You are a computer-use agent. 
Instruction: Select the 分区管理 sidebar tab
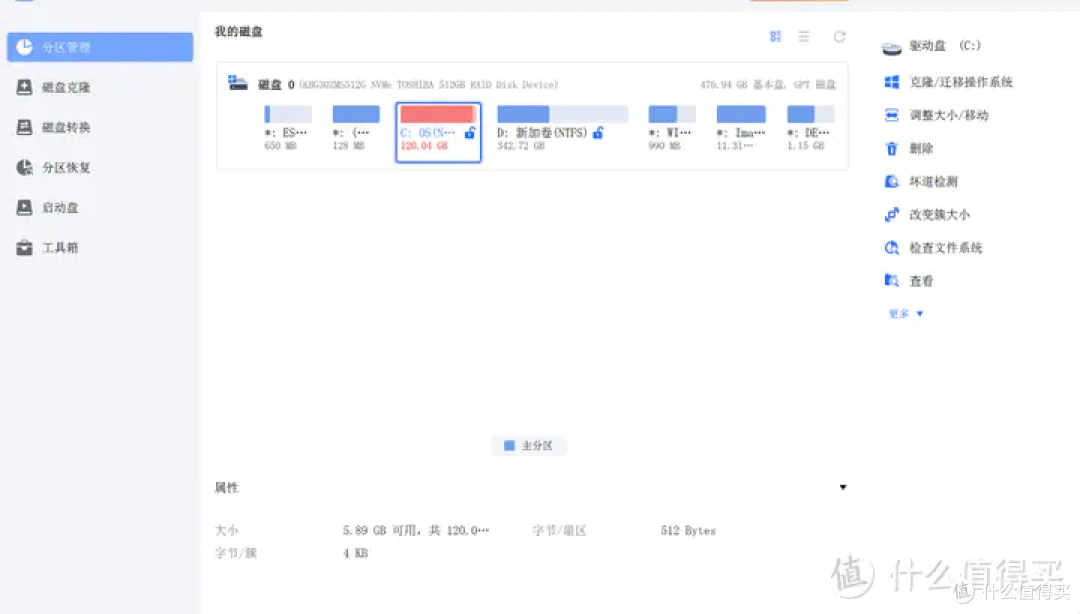click(x=100, y=47)
